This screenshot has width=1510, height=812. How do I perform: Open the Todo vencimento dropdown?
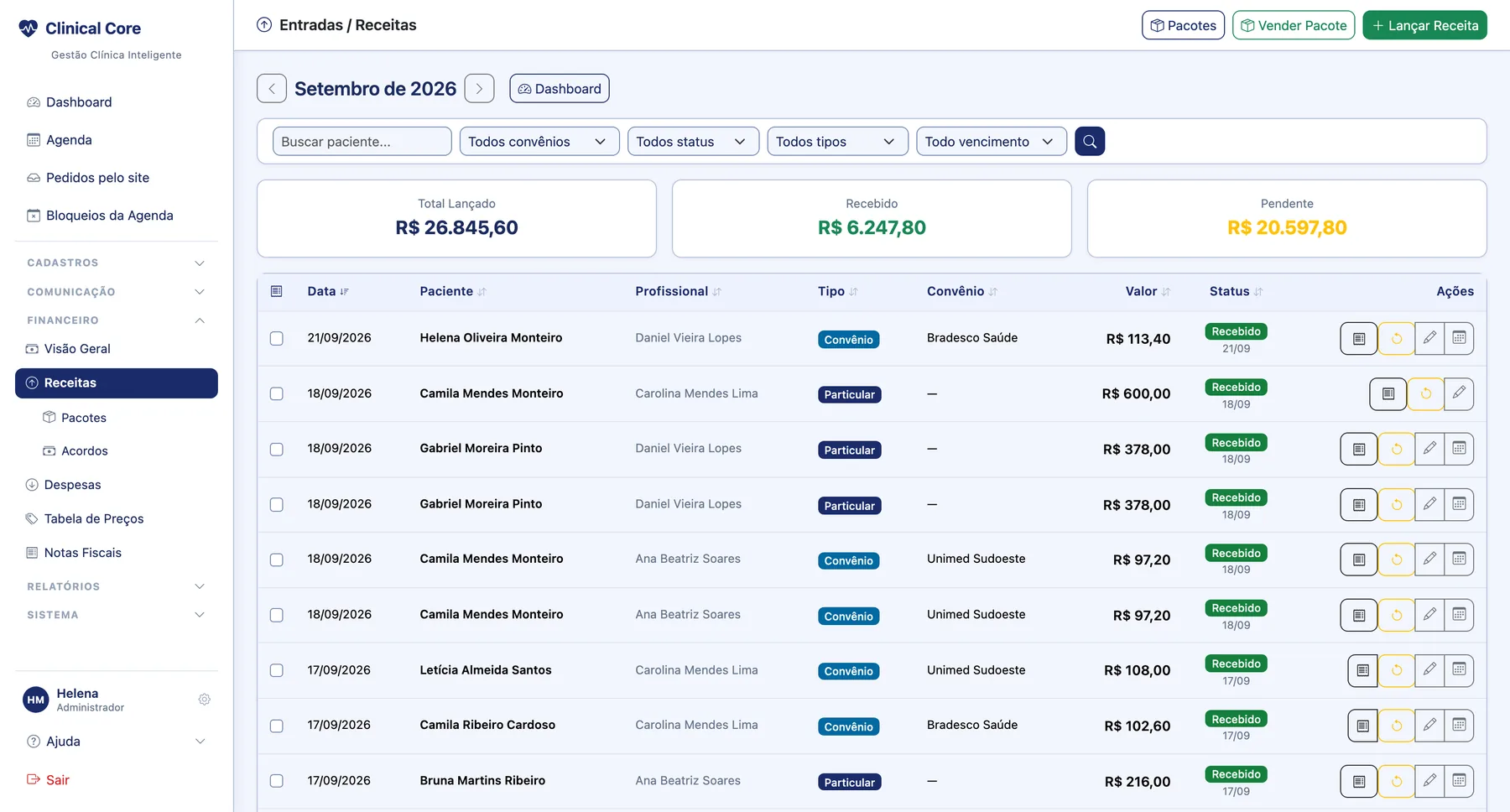992,141
